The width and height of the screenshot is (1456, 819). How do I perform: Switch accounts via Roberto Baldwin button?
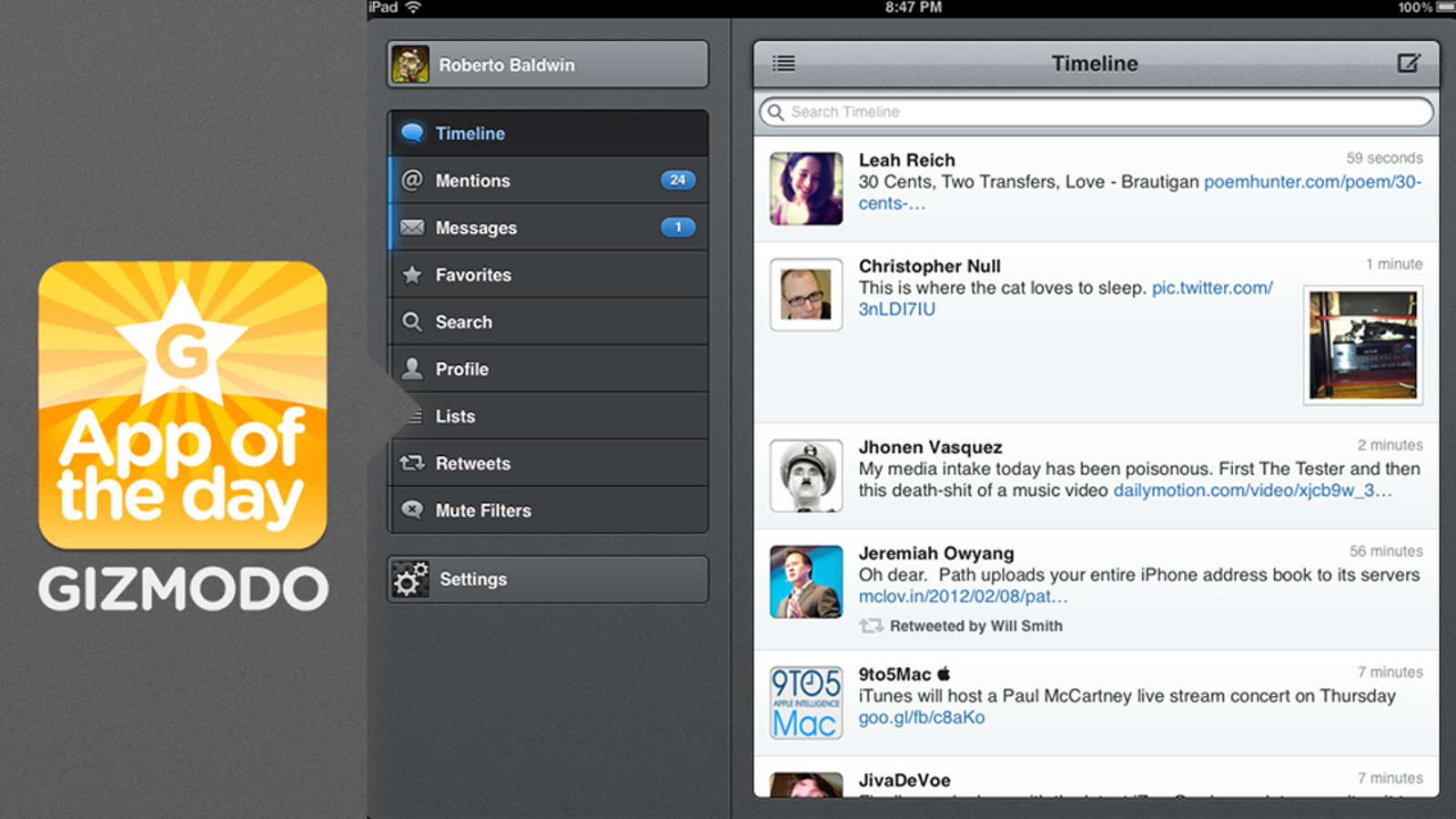(x=548, y=65)
